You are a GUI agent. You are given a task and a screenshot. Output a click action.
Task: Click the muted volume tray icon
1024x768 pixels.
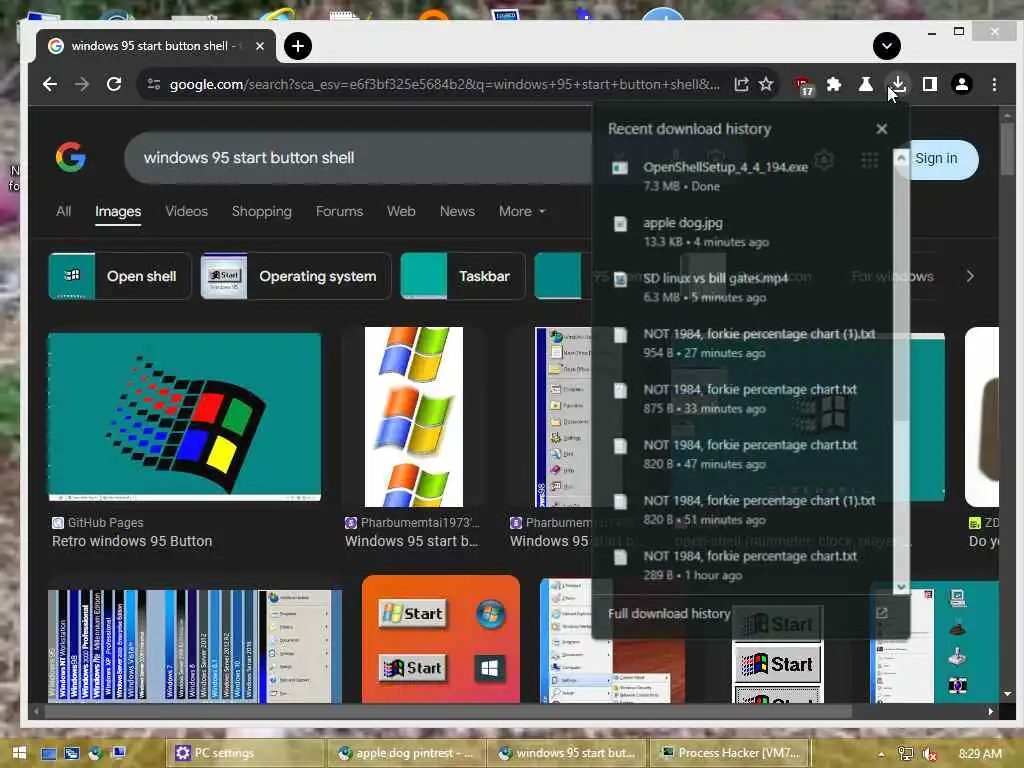point(929,754)
